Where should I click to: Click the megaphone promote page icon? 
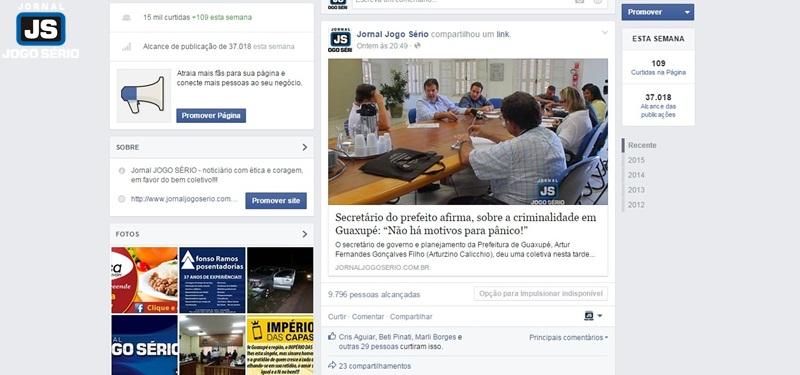pos(143,95)
